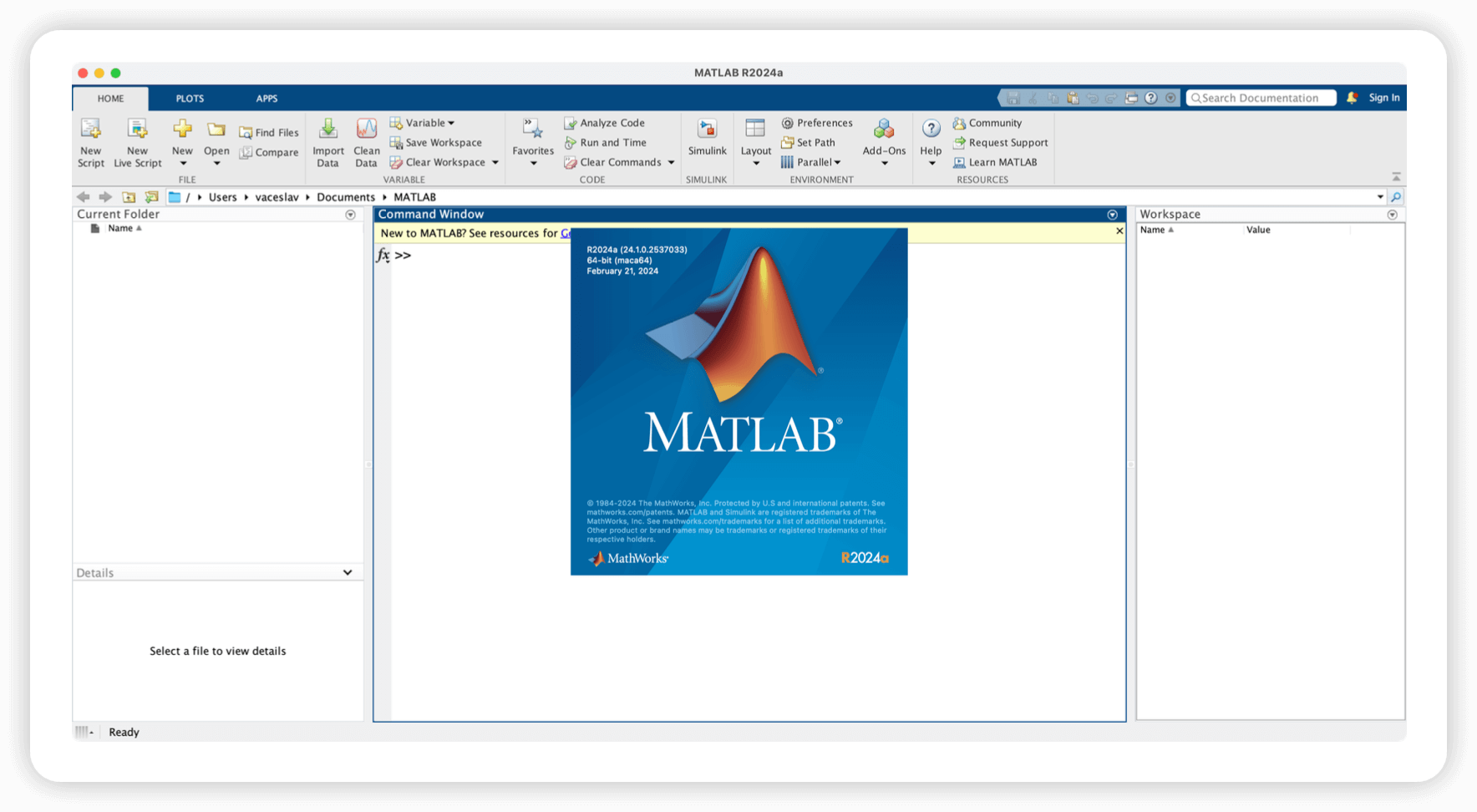The width and height of the screenshot is (1477, 812).
Task: Select Users in the path bar
Action: point(222,197)
